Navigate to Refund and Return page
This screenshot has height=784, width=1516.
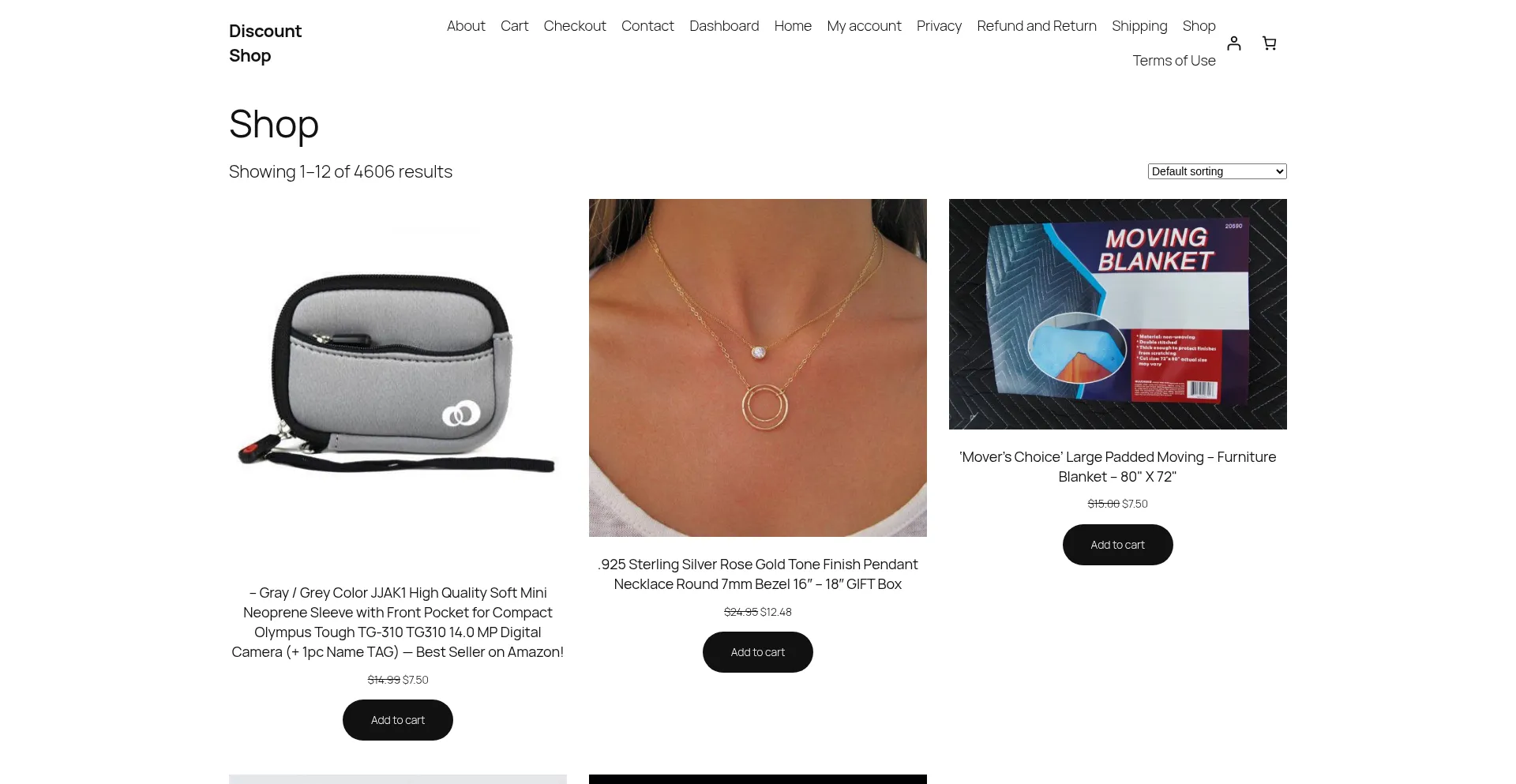pyautogui.click(x=1037, y=26)
